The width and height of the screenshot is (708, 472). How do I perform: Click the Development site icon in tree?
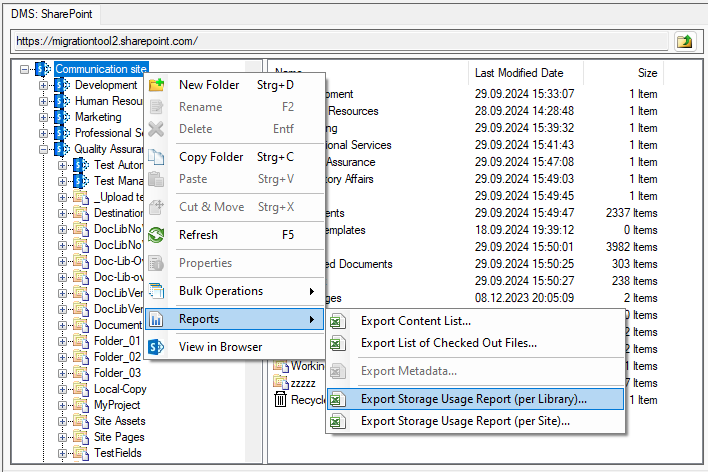(x=62, y=85)
